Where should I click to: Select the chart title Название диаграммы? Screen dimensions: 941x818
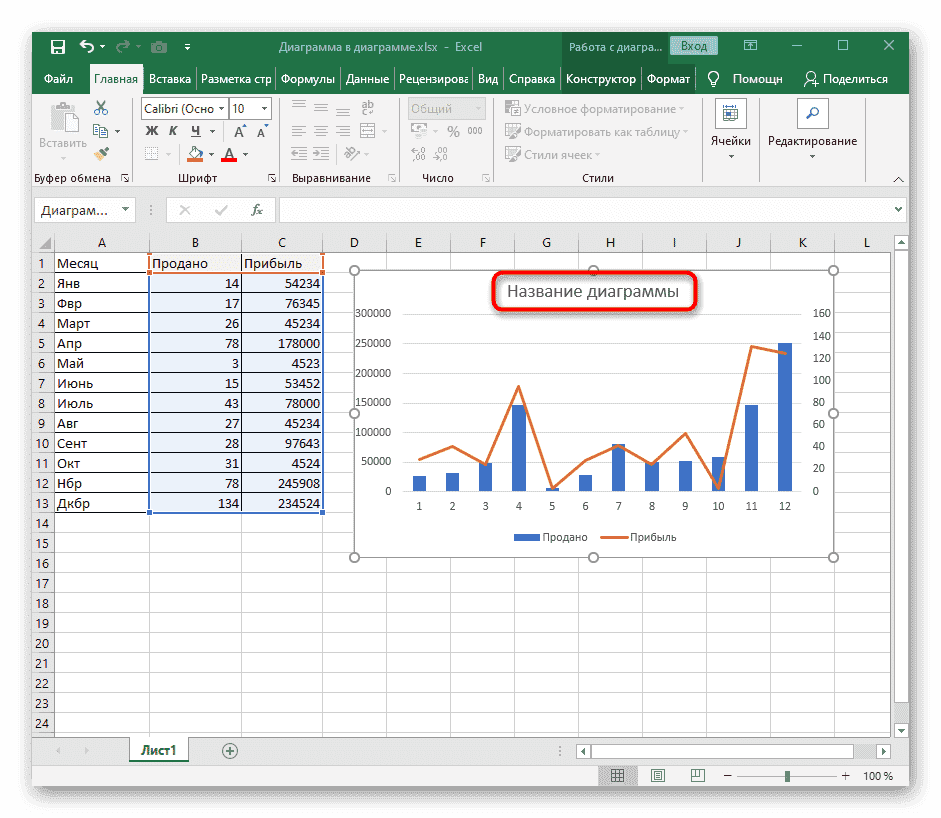(x=592, y=293)
